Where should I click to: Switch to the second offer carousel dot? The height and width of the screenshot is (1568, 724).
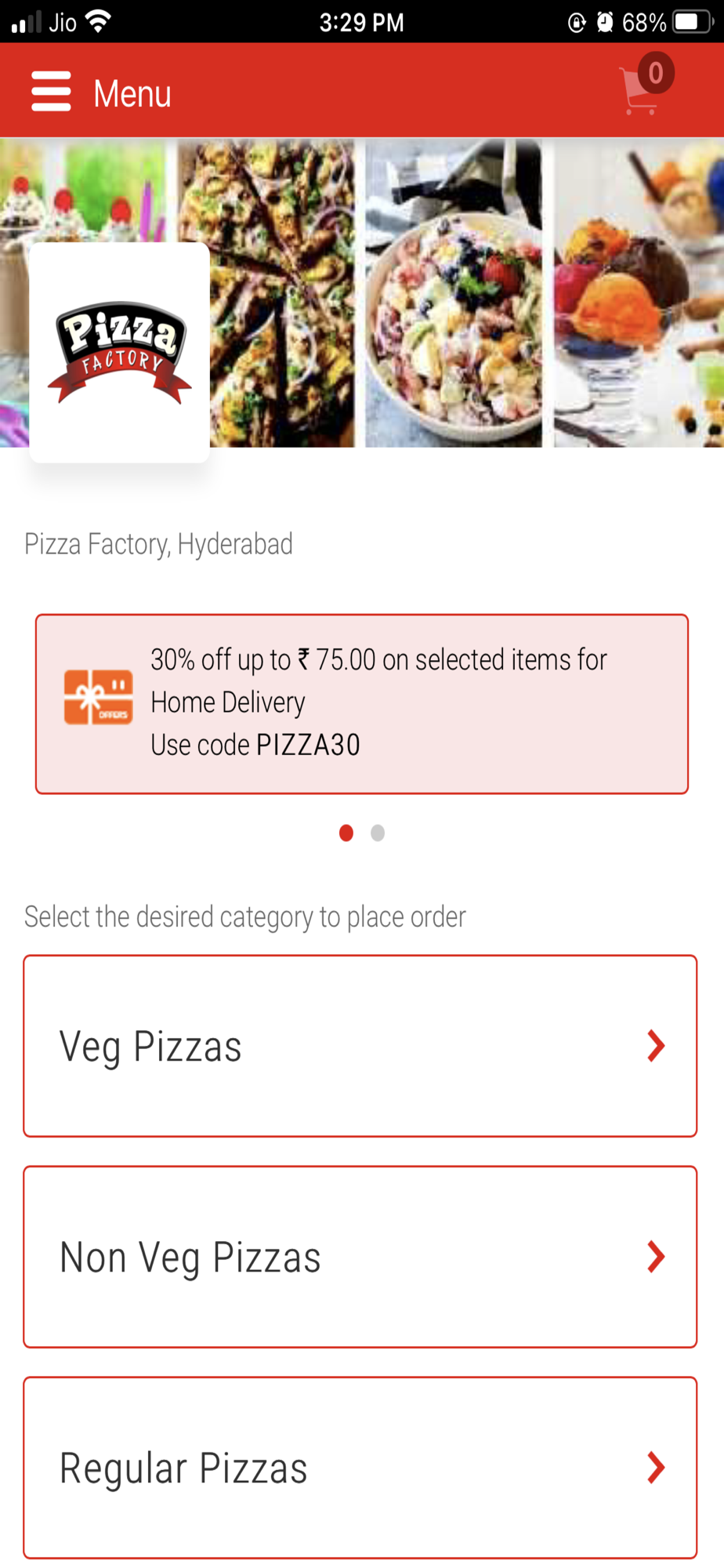(378, 833)
